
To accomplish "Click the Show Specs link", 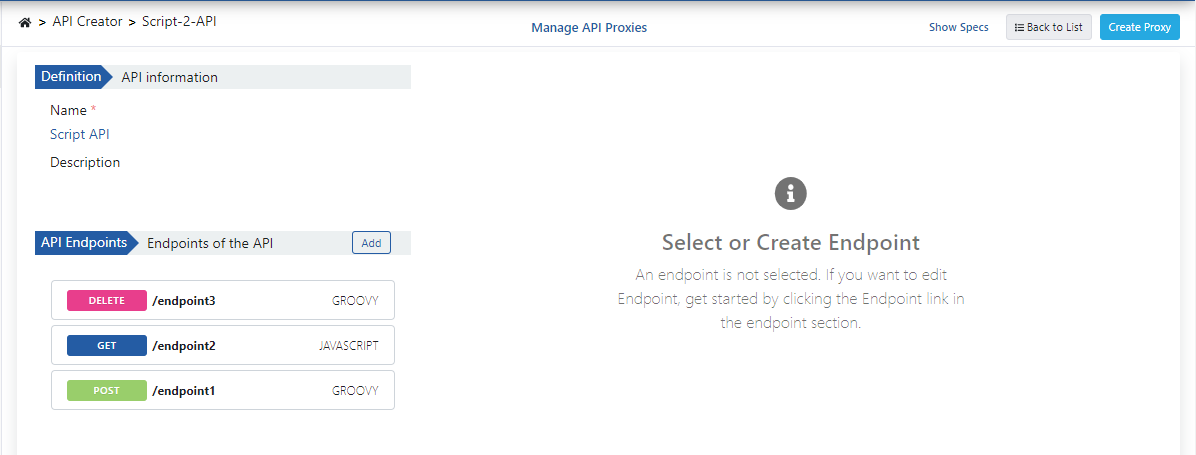I will [958, 27].
